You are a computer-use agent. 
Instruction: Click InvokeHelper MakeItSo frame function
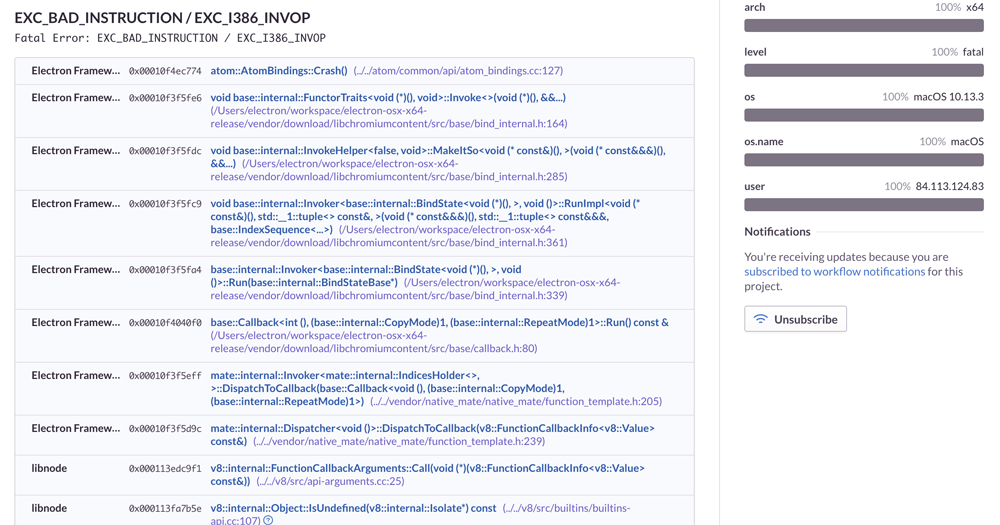click(x=438, y=157)
